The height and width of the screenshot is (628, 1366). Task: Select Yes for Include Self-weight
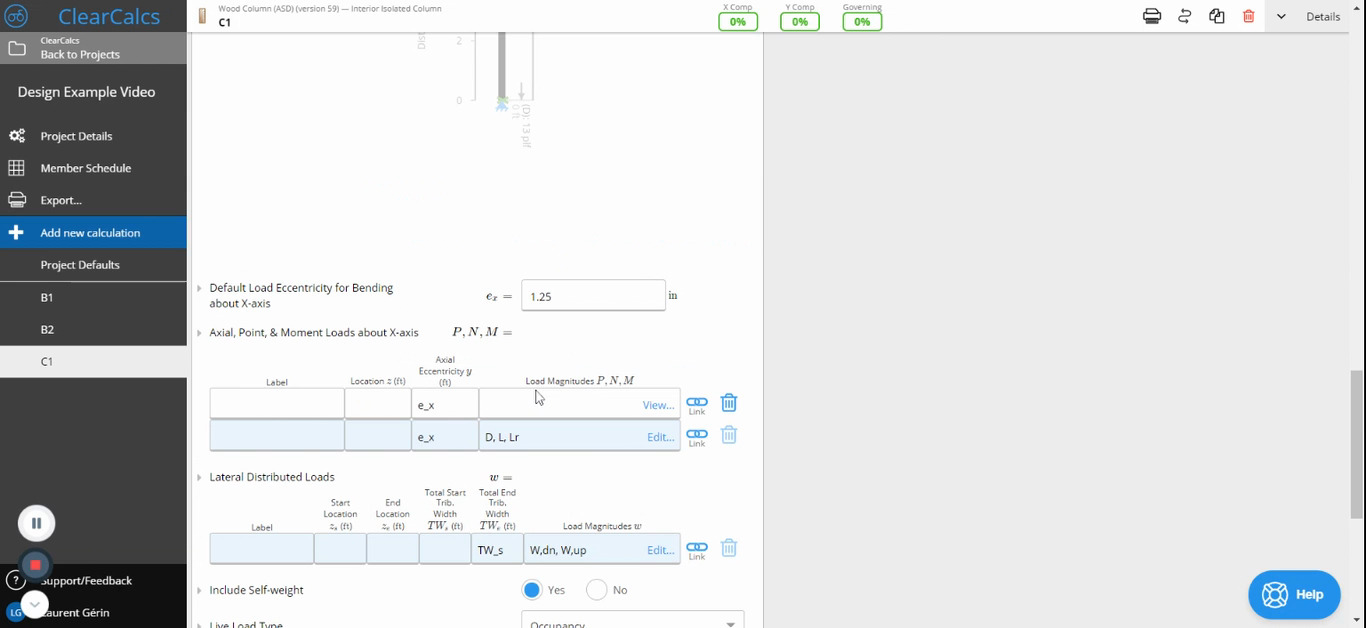tap(532, 590)
